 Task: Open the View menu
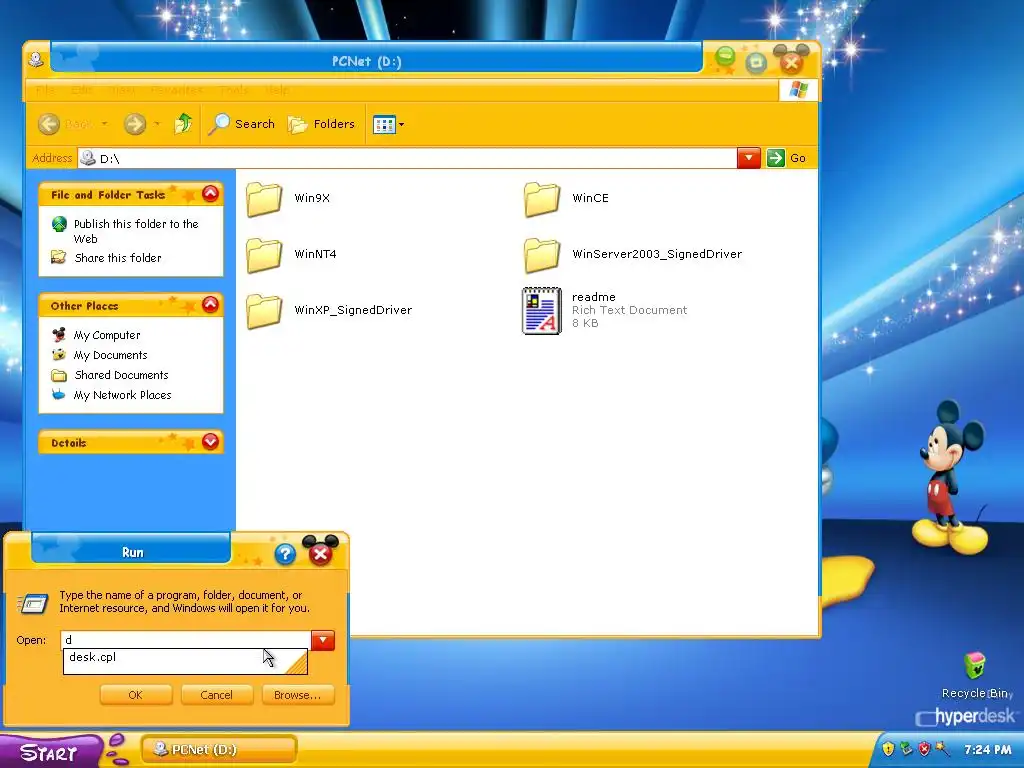tap(122, 89)
